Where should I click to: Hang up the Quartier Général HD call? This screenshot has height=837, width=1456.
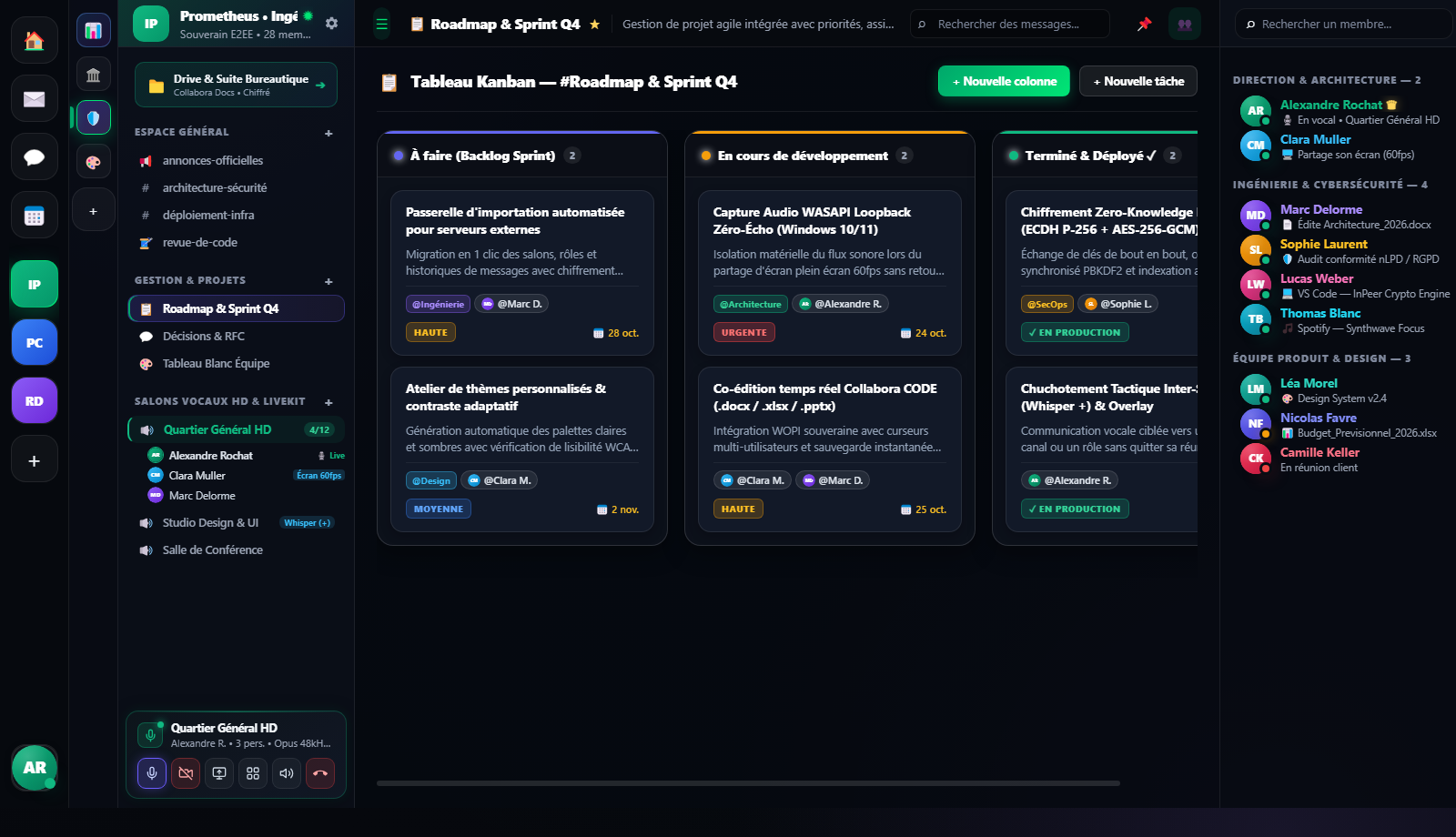coord(320,773)
